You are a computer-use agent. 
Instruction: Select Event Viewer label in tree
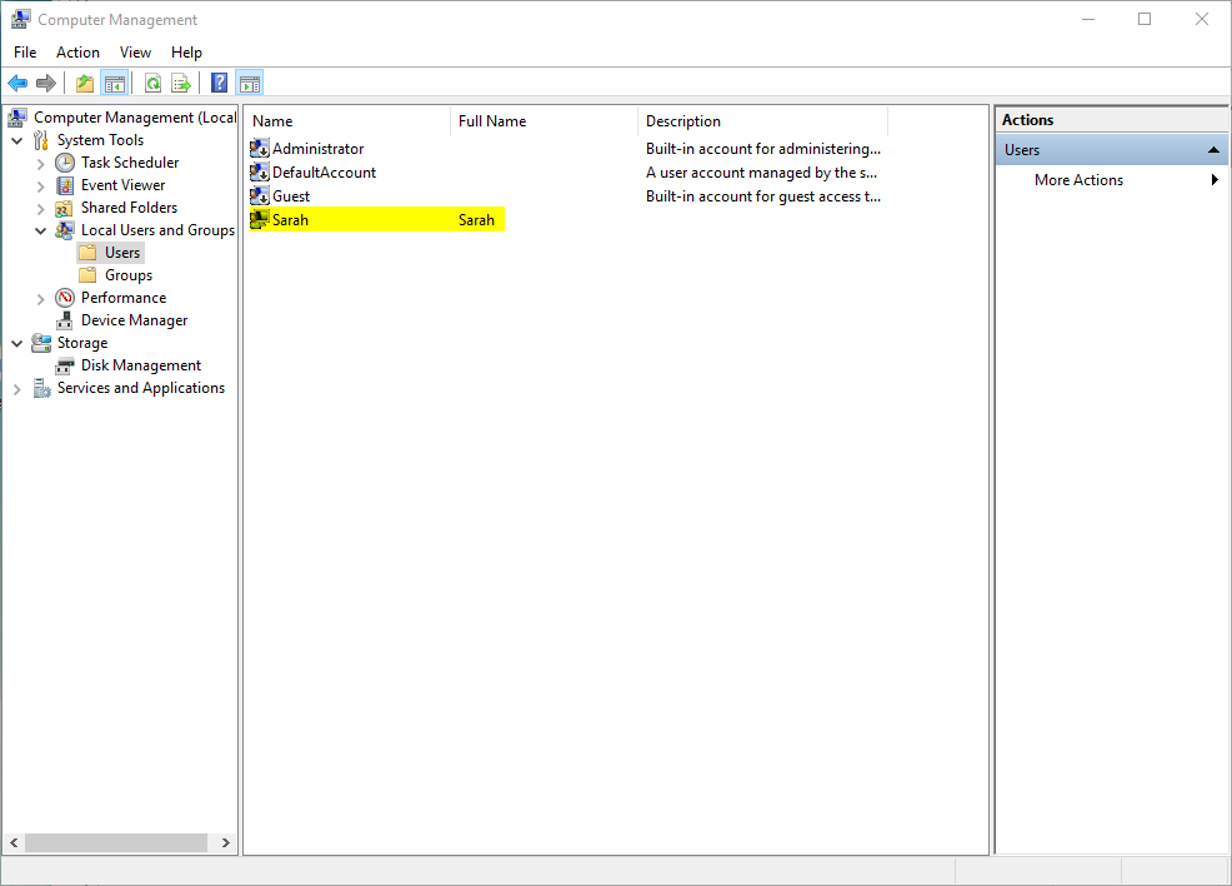coord(123,185)
